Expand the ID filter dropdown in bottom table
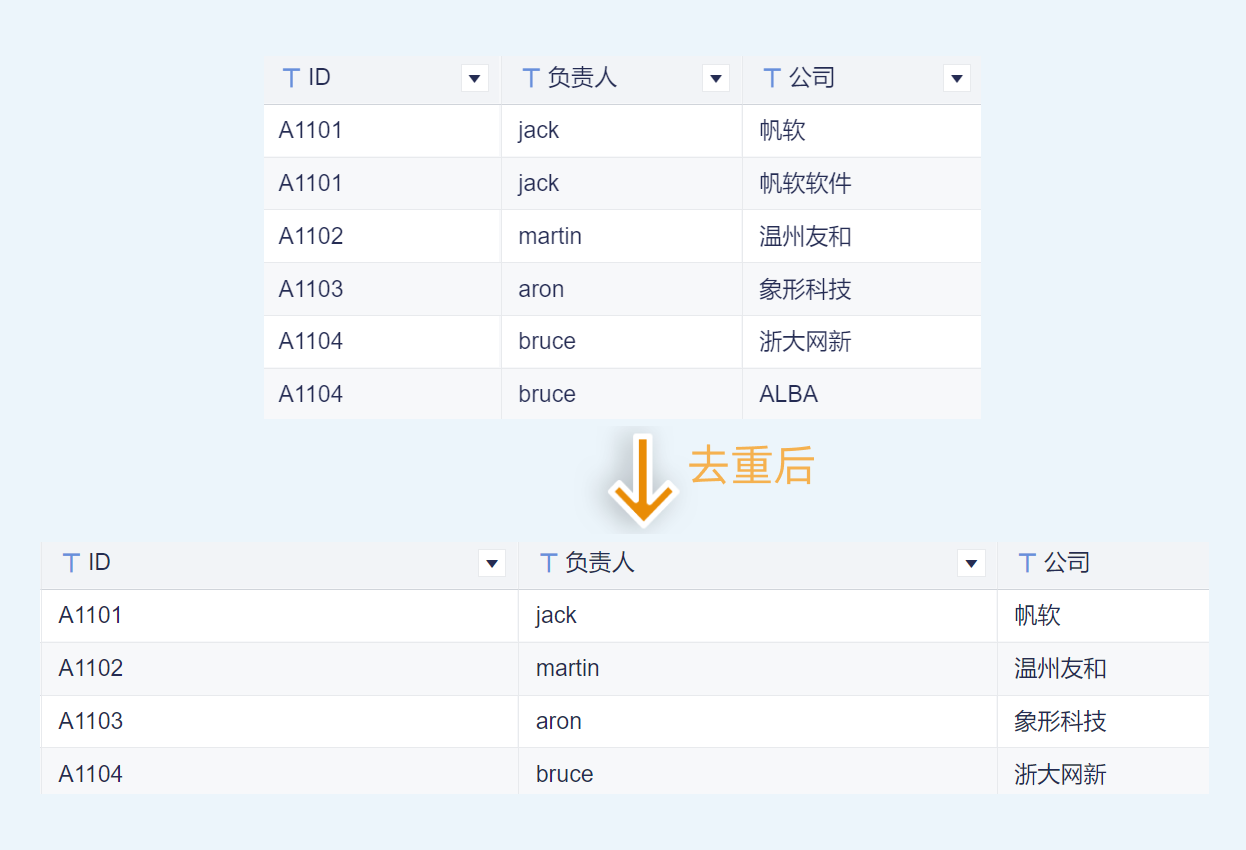The image size is (1246, 850). coord(492,563)
